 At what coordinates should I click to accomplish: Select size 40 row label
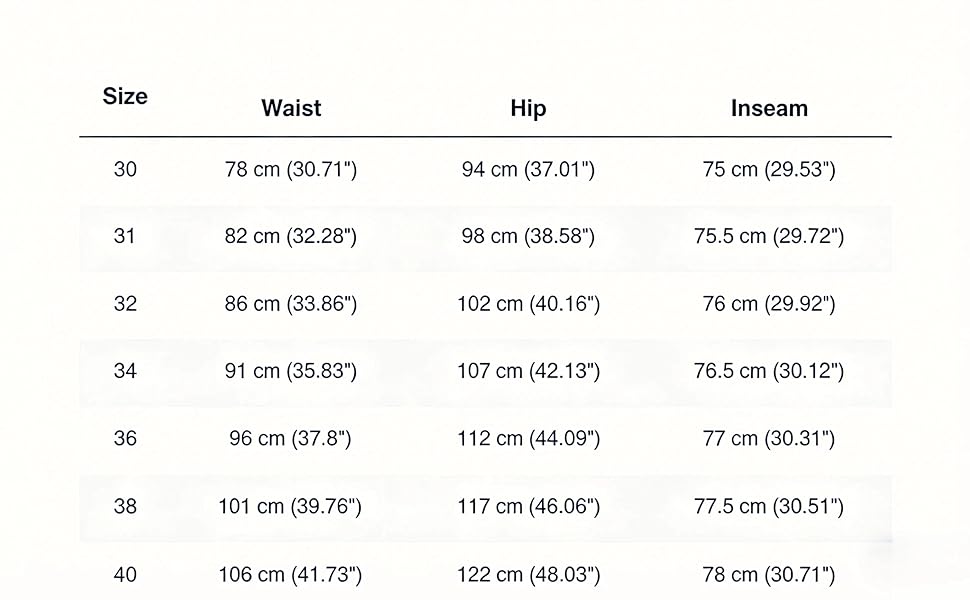[x=125, y=575]
